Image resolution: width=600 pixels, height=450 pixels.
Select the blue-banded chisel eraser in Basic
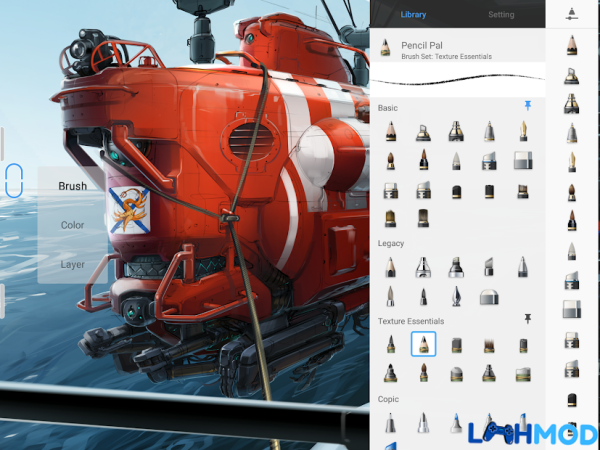[489, 161]
